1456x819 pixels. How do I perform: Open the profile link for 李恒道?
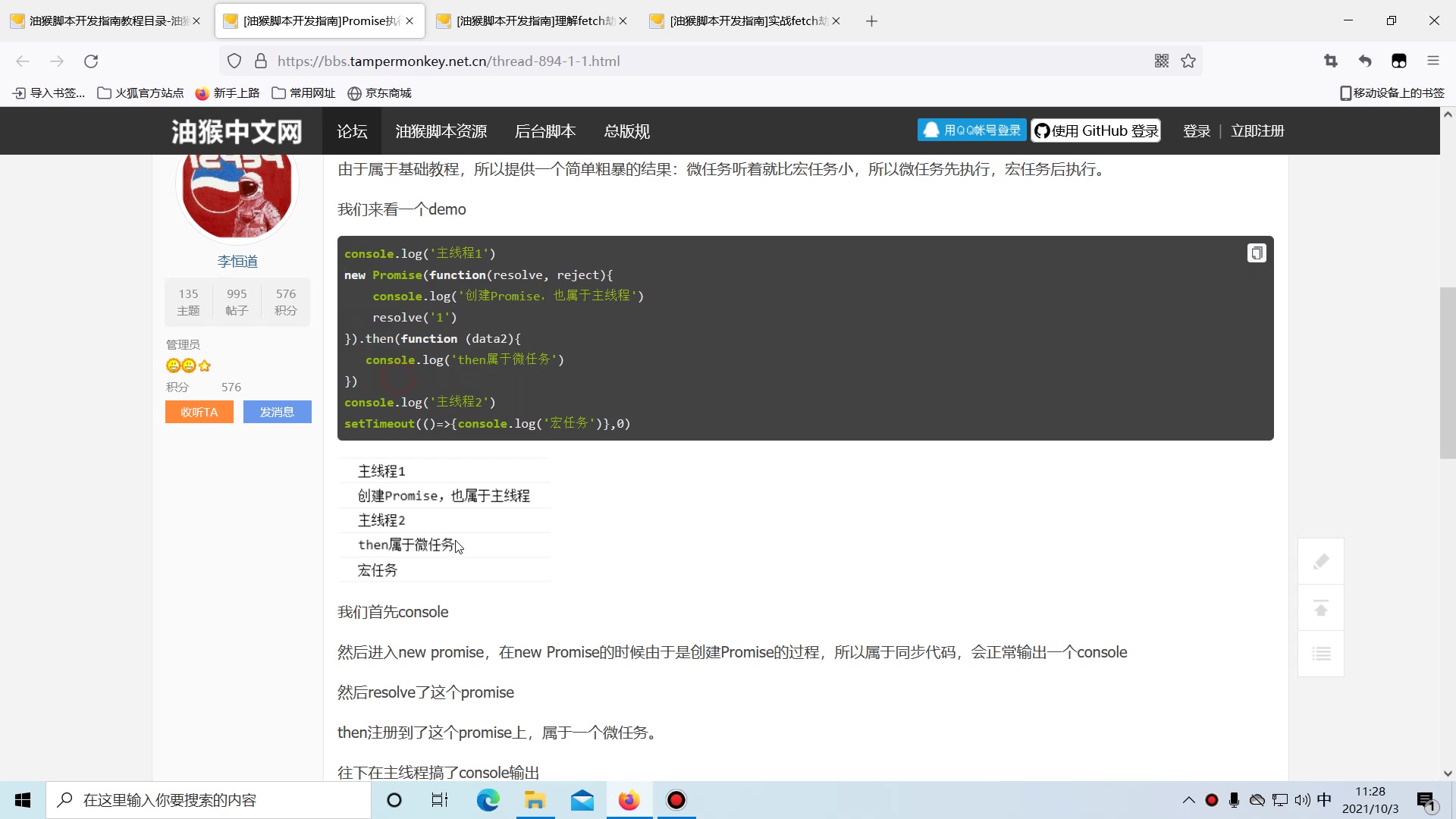pyautogui.click(x=237, y=262)
